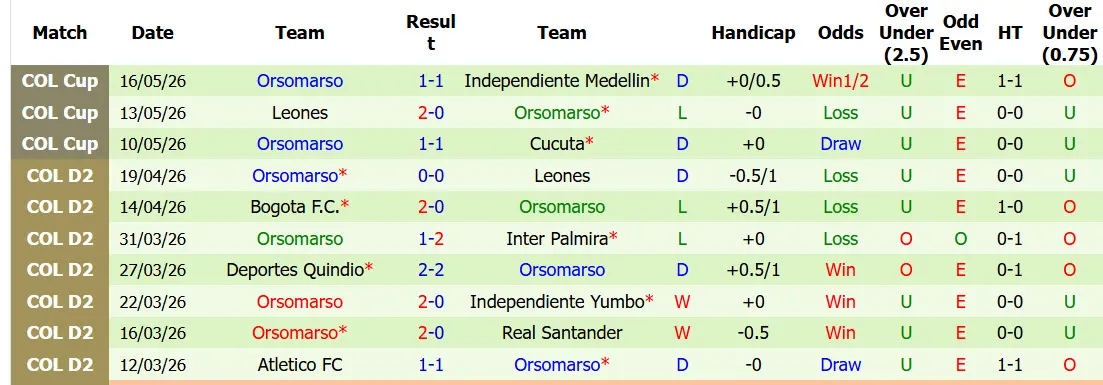
Task: Click the Odds column header
Action: pos(841,33)
